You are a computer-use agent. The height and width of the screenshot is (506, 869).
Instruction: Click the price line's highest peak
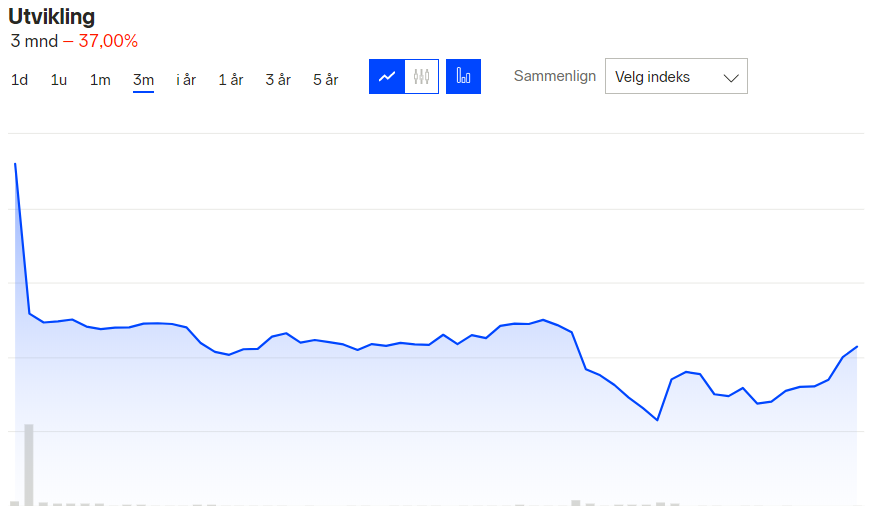tap(15, 163)
